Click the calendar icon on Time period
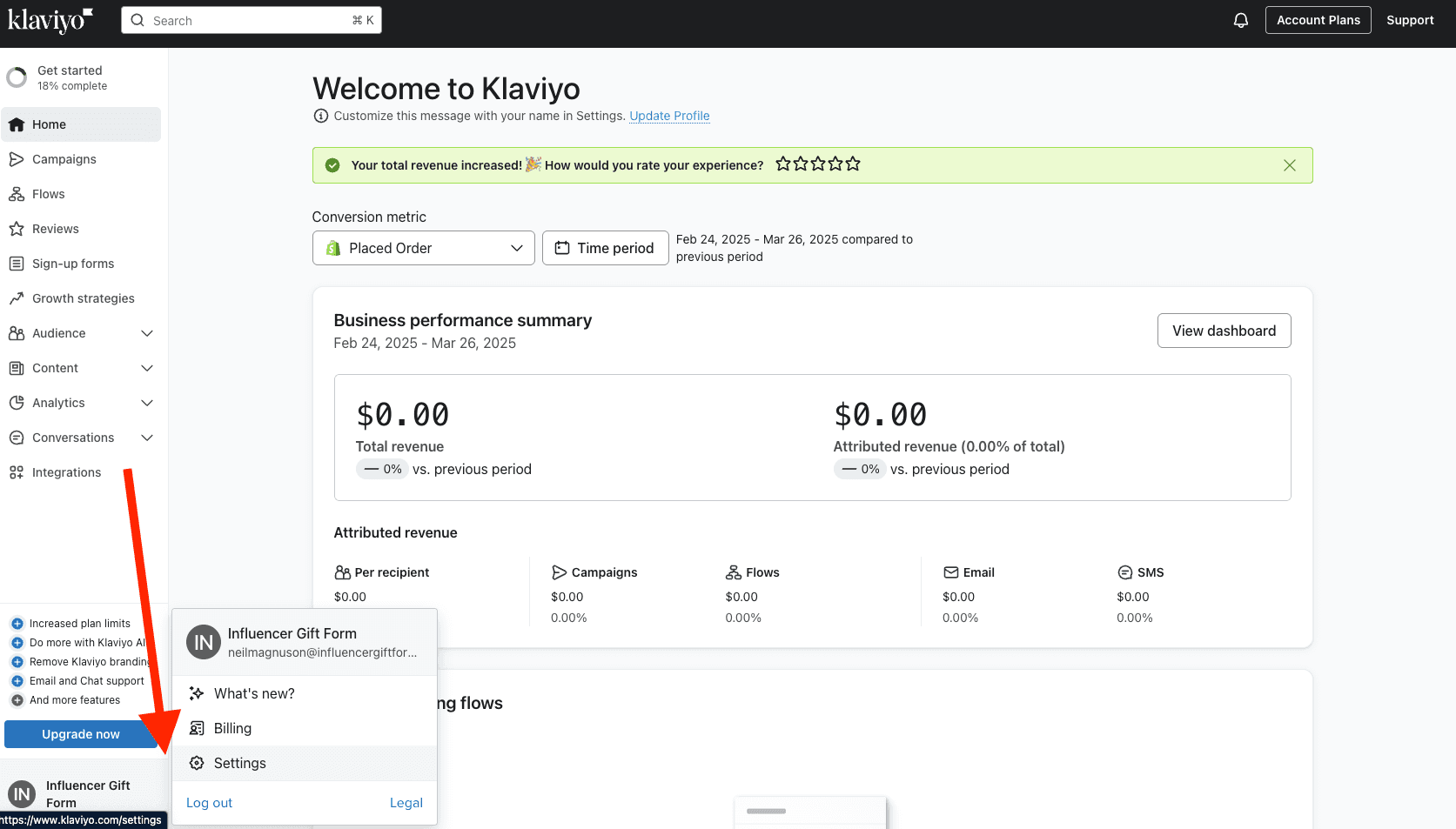Viewport: 1456px width, 829px height. 562,248
